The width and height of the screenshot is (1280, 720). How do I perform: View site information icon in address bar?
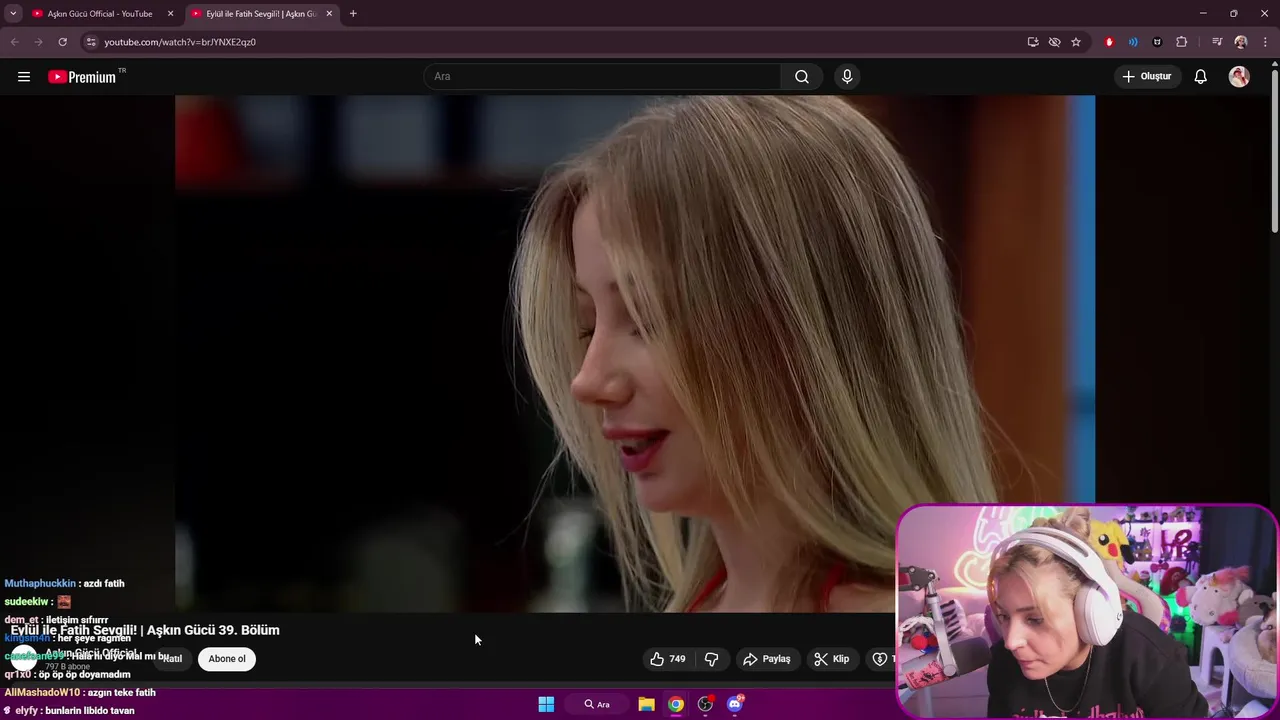[x=90, y=42]
